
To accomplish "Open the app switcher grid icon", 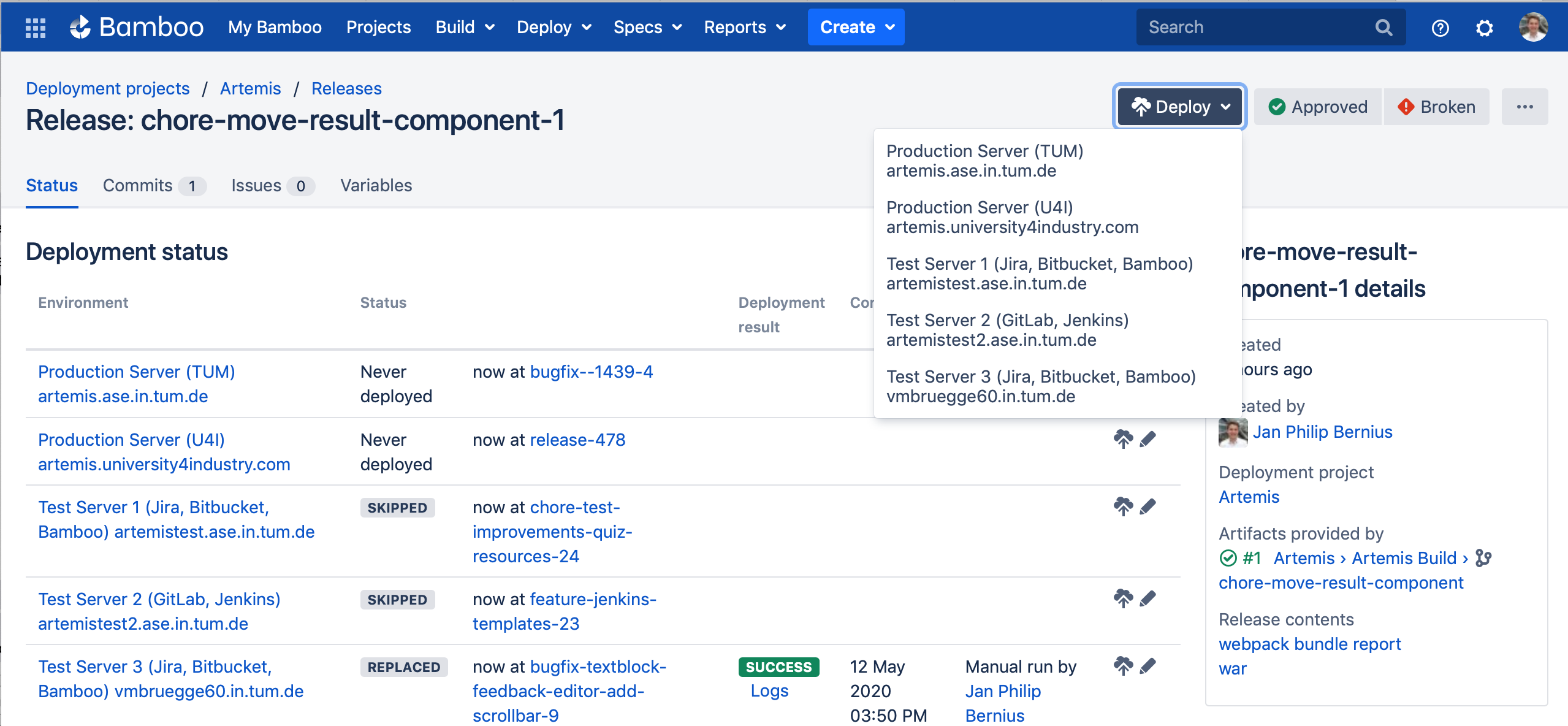I will [36, 27].
